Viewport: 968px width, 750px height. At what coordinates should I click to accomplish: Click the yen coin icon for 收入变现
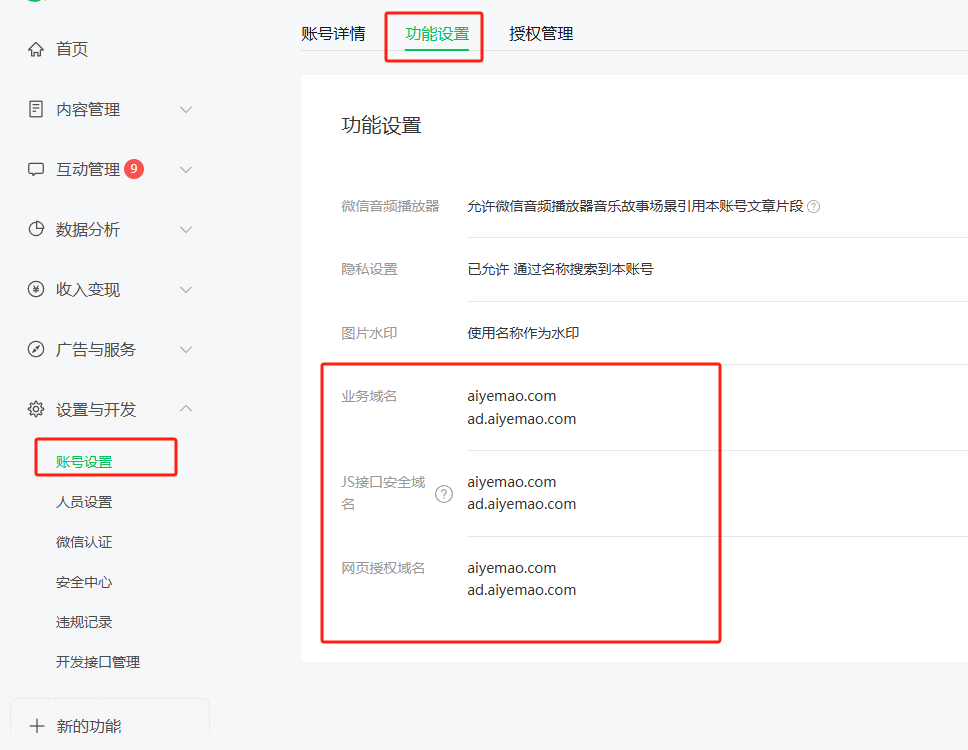point(36,289)
